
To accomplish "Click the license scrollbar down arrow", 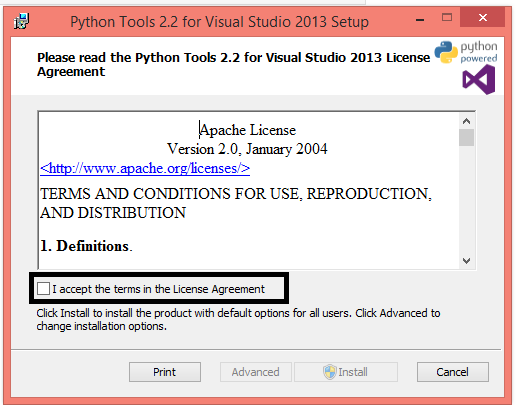I will click(466, 261).
